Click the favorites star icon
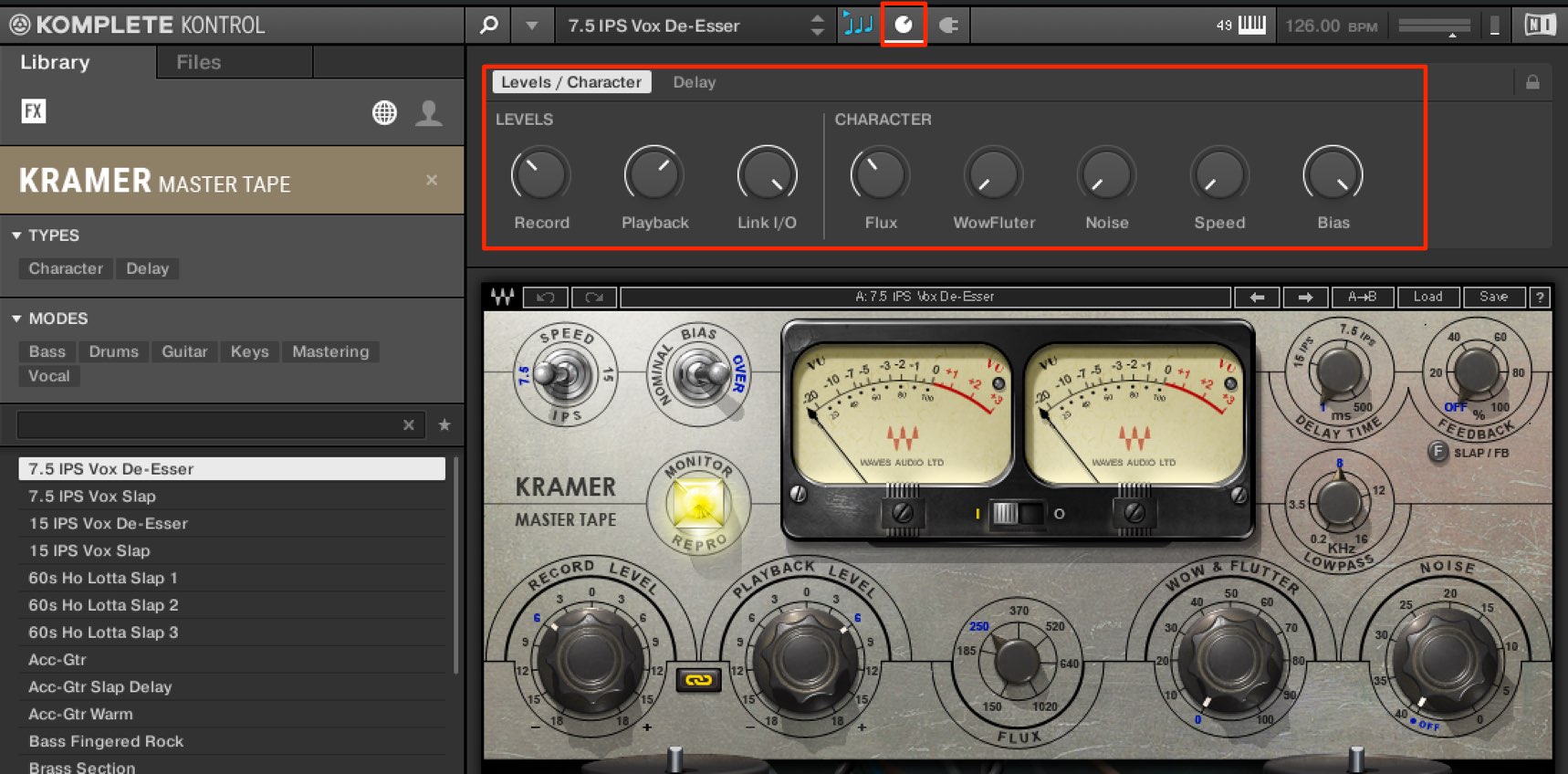 tap(444, 424)
